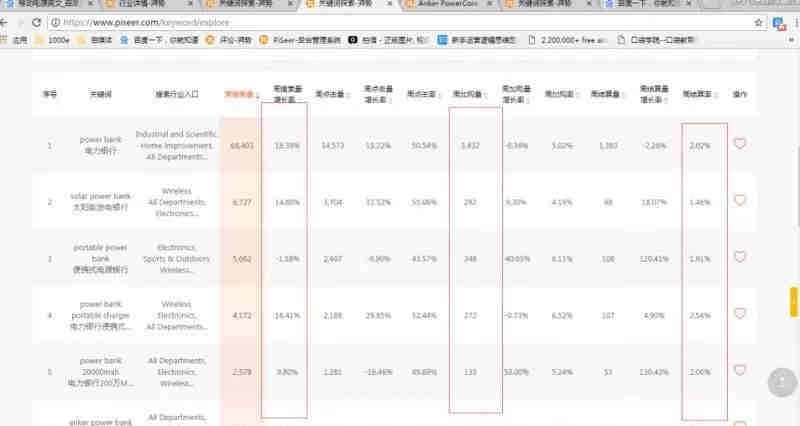Screen dimensions: 800x426
Task: Bookmark this page with the star icon
Action: [x=758, y=22]
